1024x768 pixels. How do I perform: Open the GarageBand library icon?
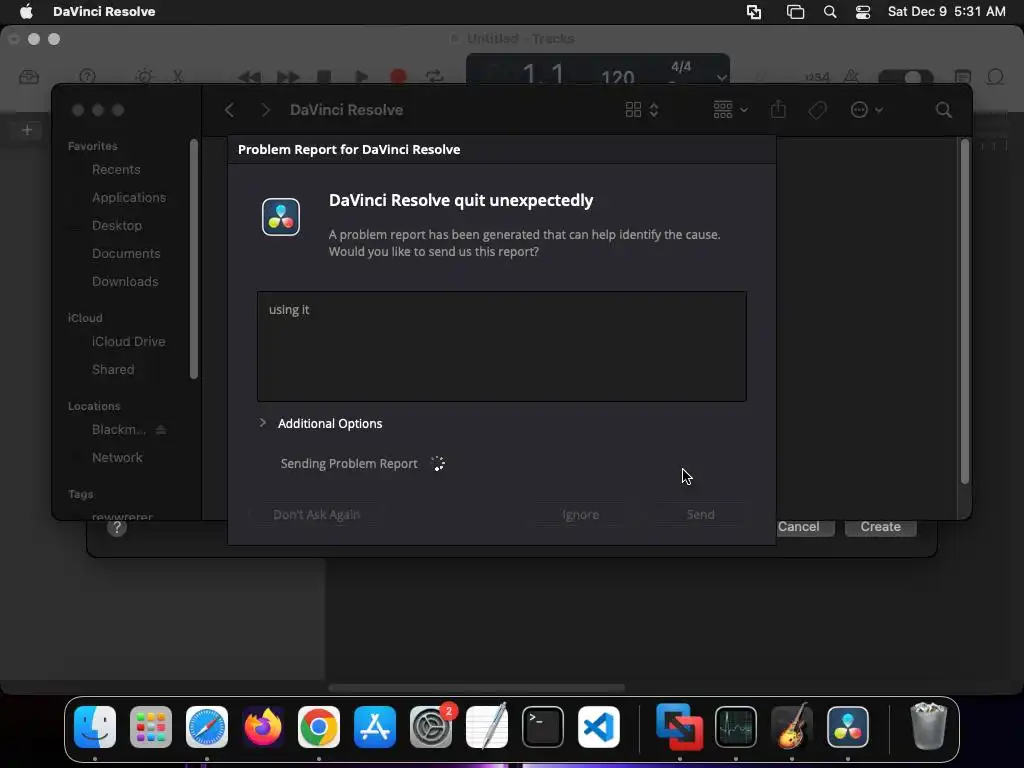pos(29,77)
